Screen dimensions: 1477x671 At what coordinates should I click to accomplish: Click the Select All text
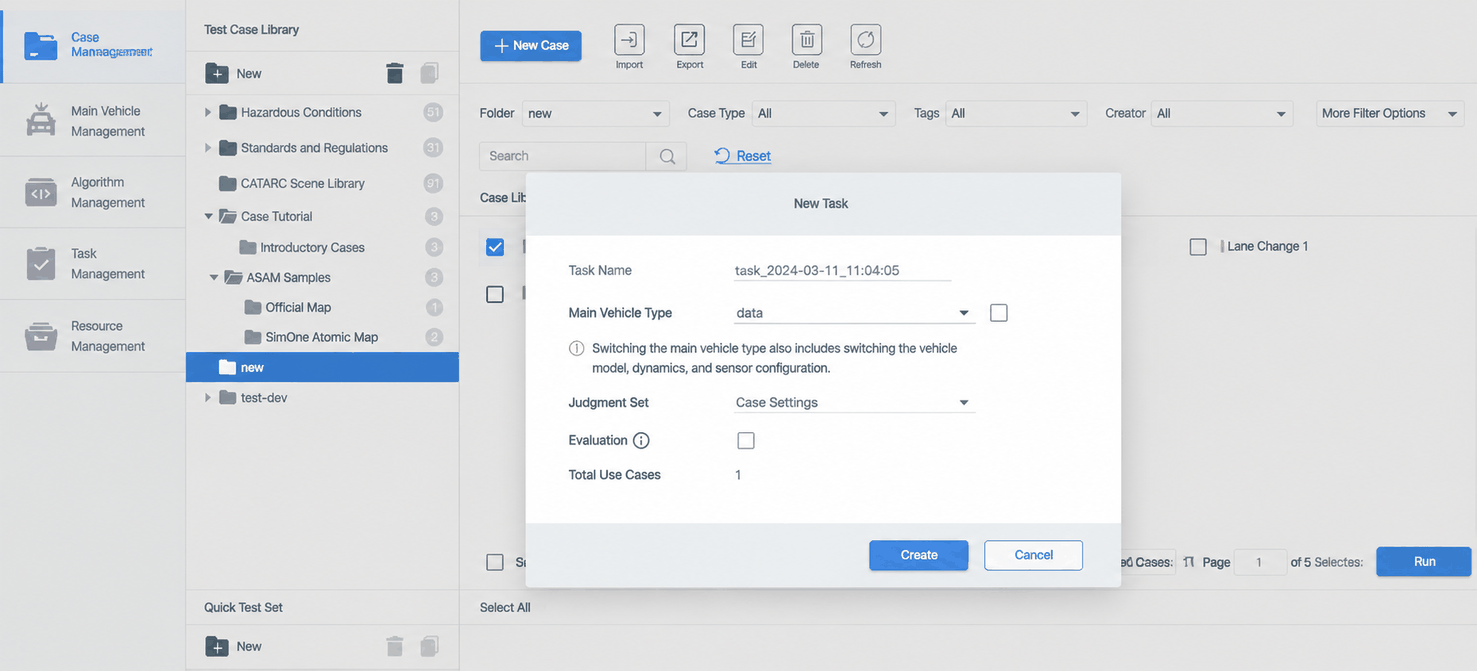coord(505,607)
